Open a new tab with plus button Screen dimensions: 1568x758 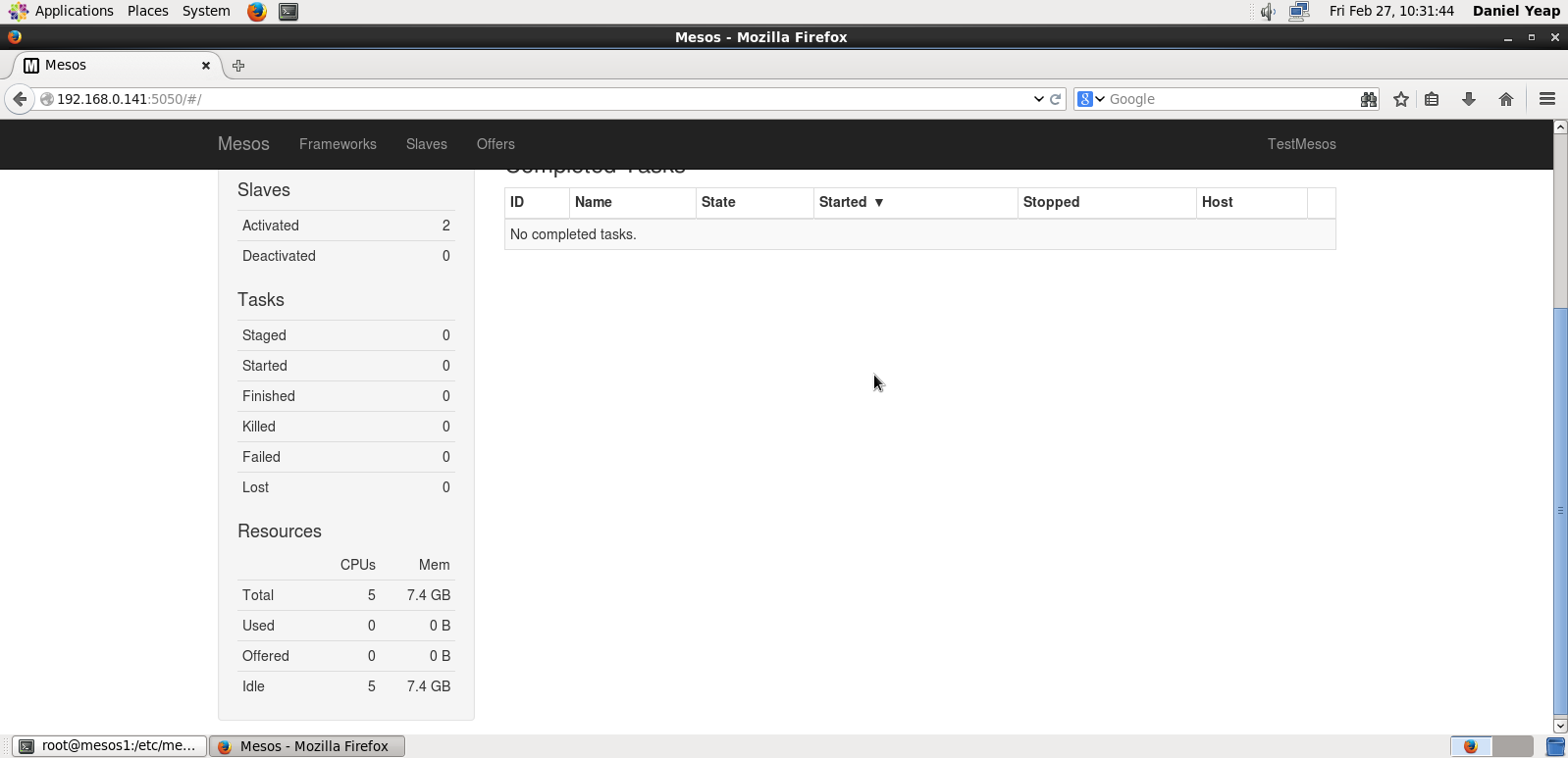pyautogui.click(x=238, y=66)
